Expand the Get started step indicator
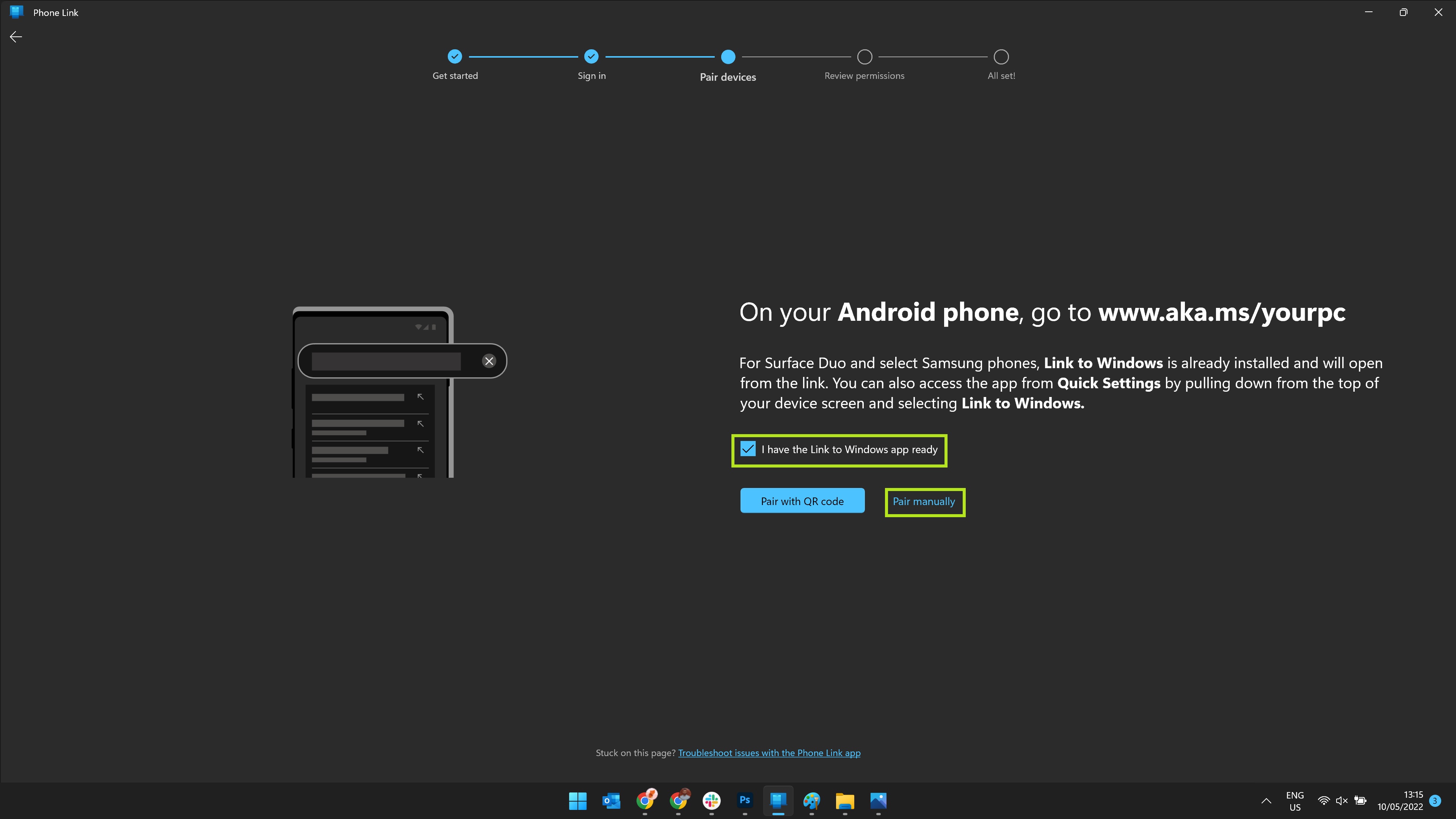The image size is (1456, 819). (x=455, y=57)
